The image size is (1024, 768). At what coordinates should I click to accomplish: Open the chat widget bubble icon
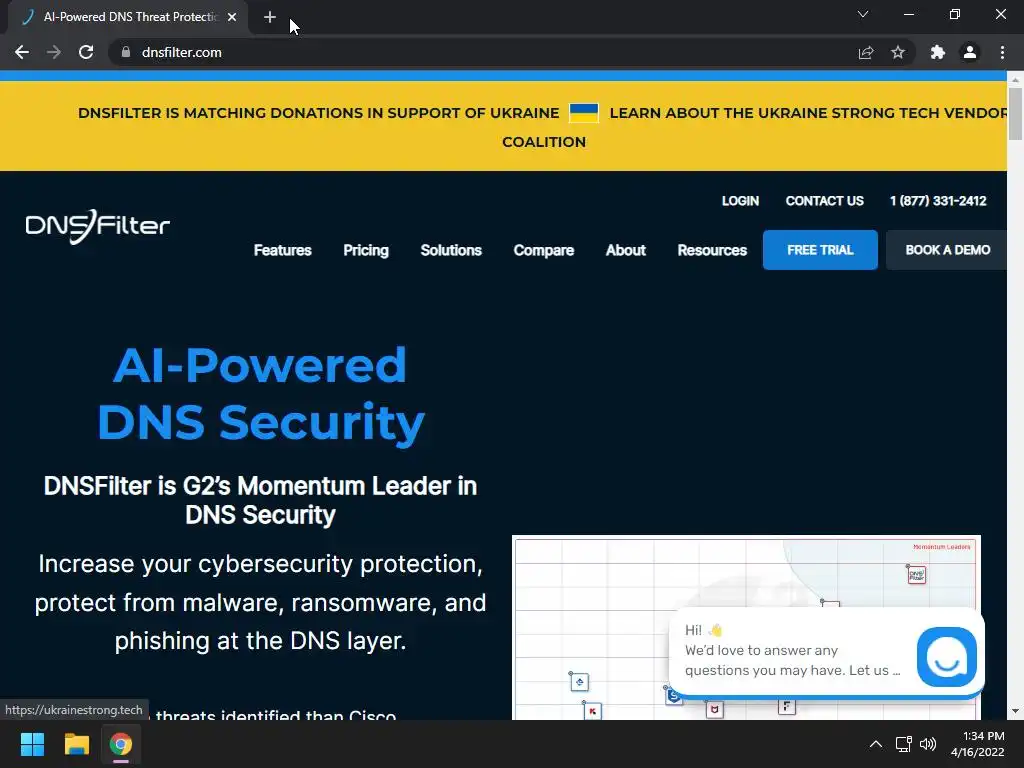tap(946, 657)
